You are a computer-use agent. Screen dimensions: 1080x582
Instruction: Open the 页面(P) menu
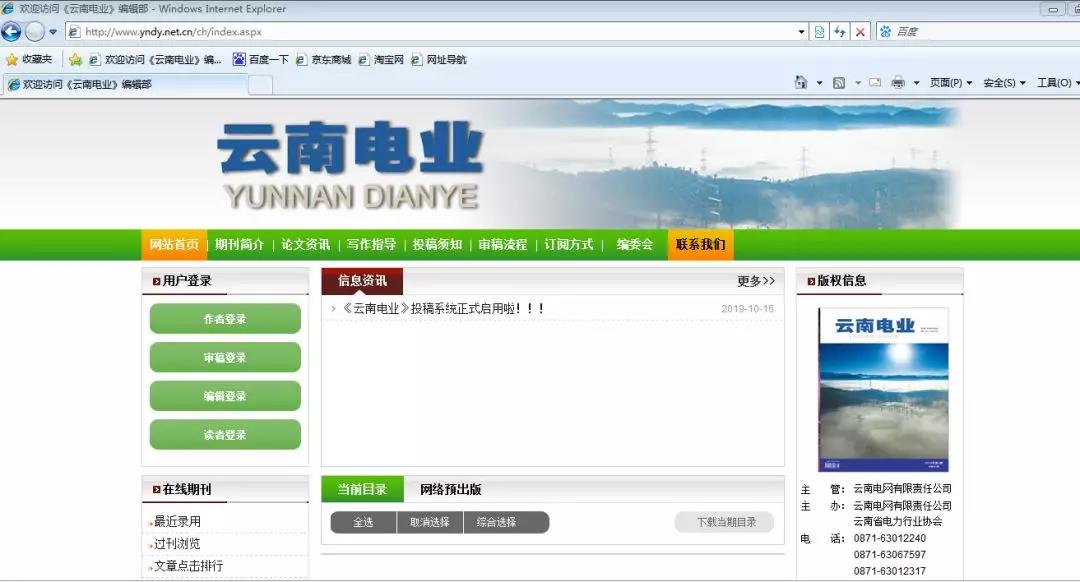click(951, 83)
